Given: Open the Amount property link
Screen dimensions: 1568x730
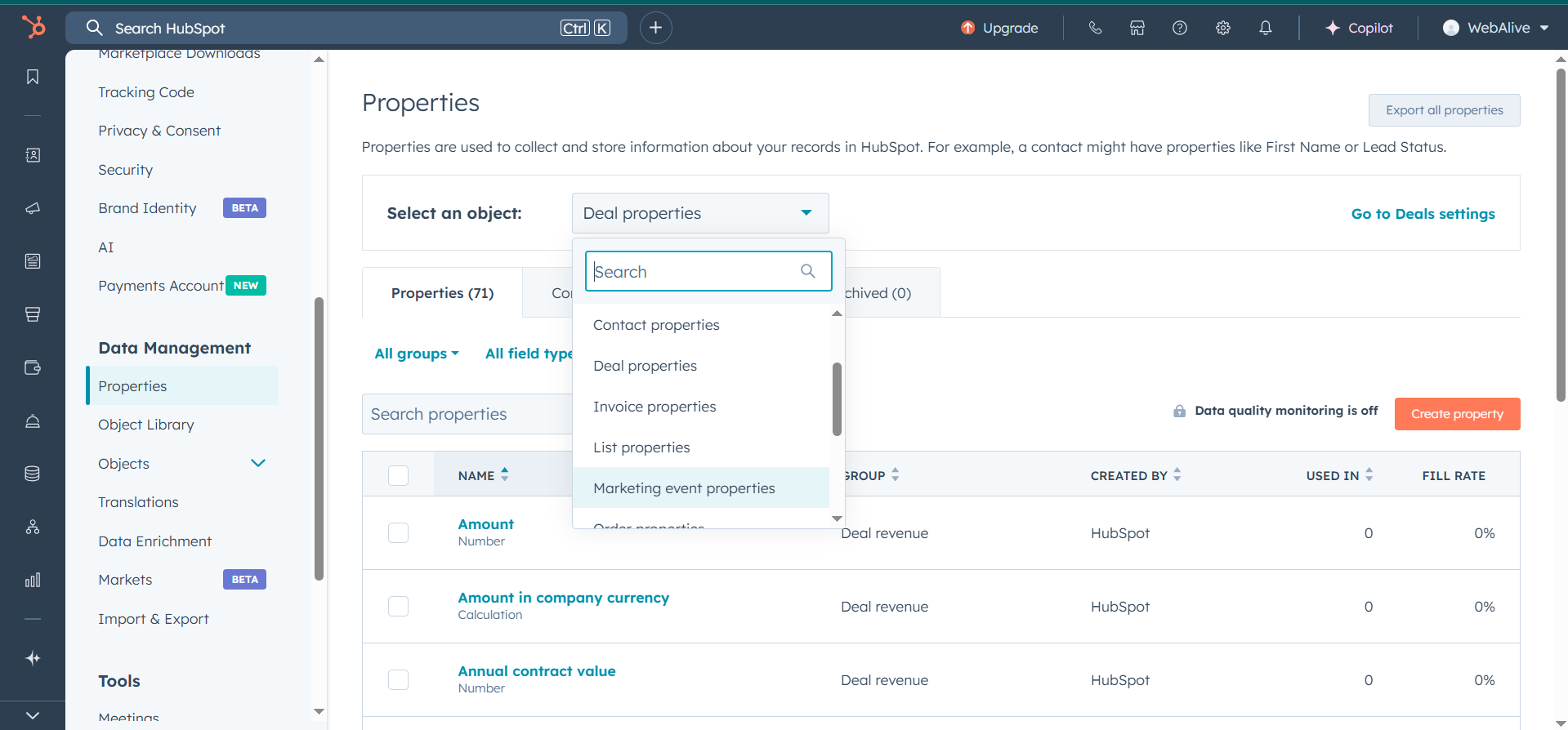Looking at the screenshot, I should (485, 524).
